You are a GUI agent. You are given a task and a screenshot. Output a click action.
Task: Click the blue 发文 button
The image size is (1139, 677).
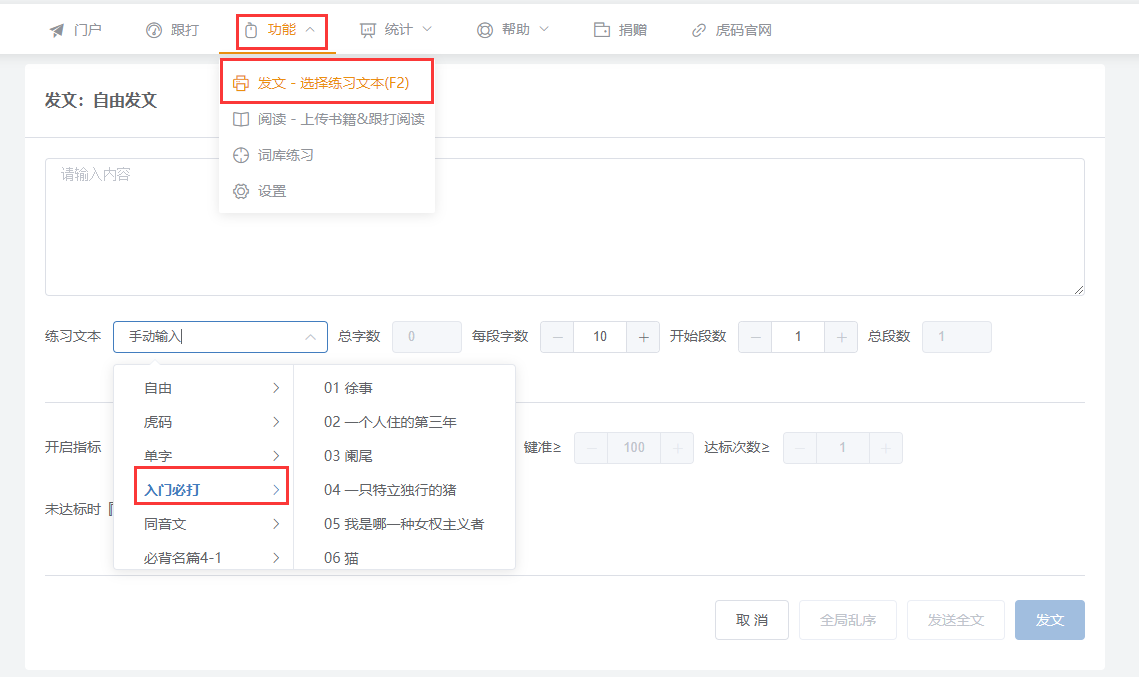(x=1049, y=620)
